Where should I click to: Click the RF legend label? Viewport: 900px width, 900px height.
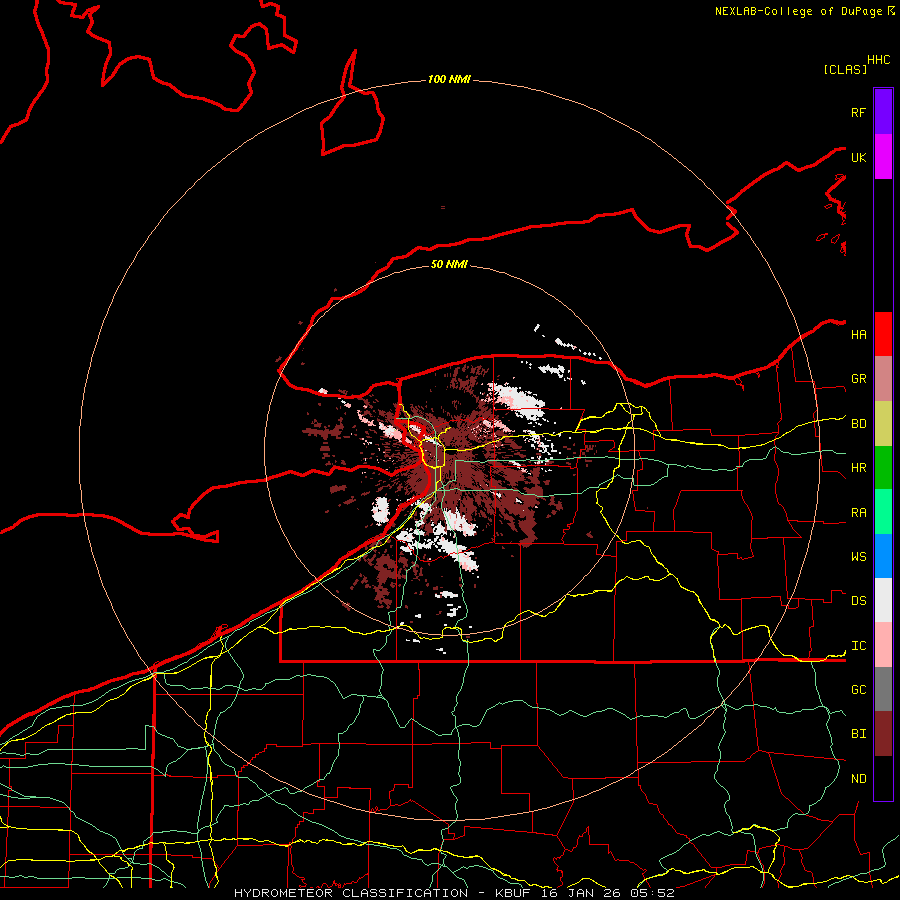point(858,112)
